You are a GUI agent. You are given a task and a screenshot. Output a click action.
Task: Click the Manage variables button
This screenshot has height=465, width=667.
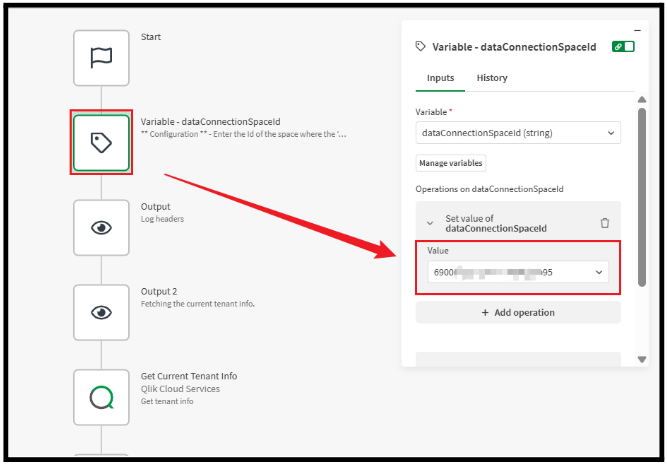pos(451,163)
